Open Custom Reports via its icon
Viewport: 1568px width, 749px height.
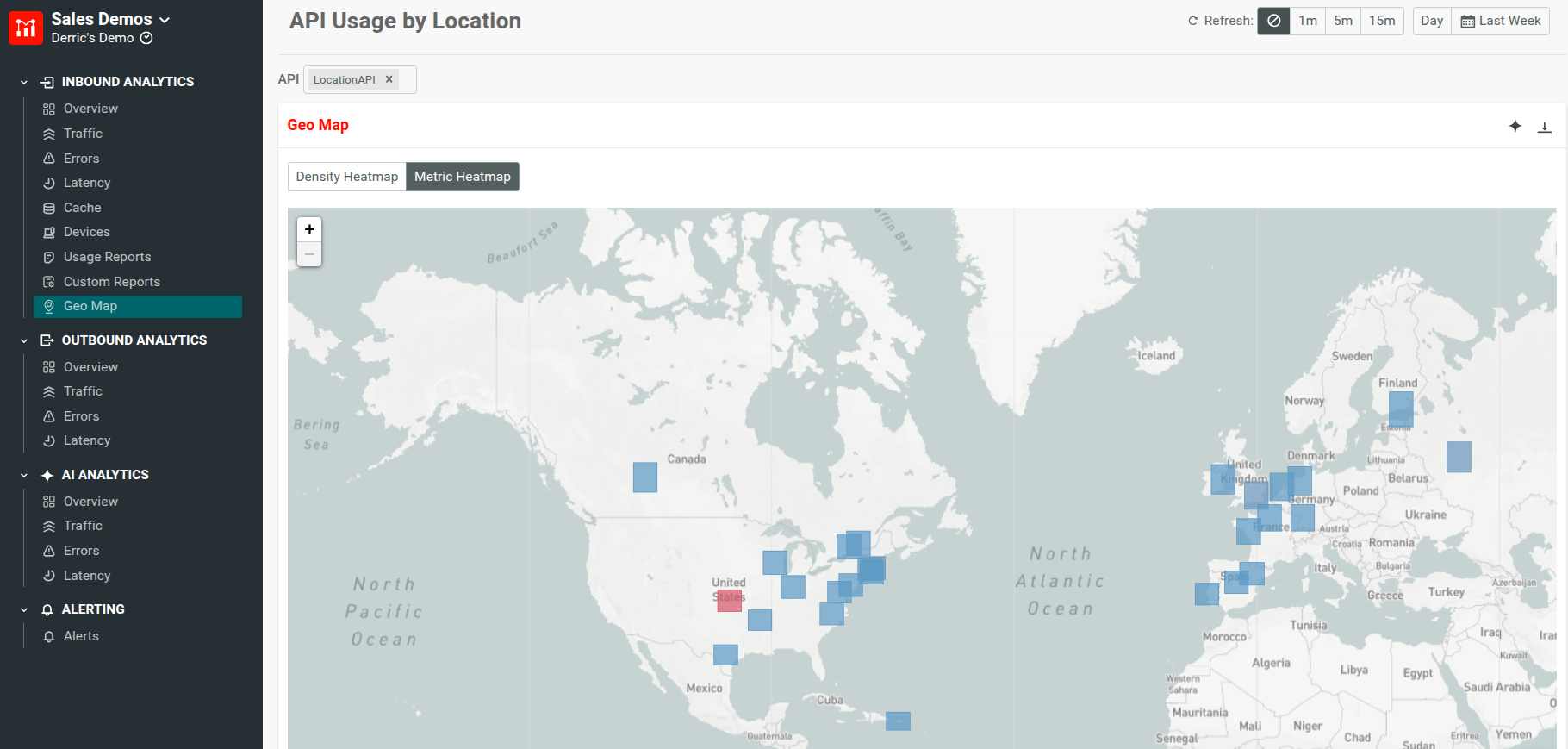49,282
